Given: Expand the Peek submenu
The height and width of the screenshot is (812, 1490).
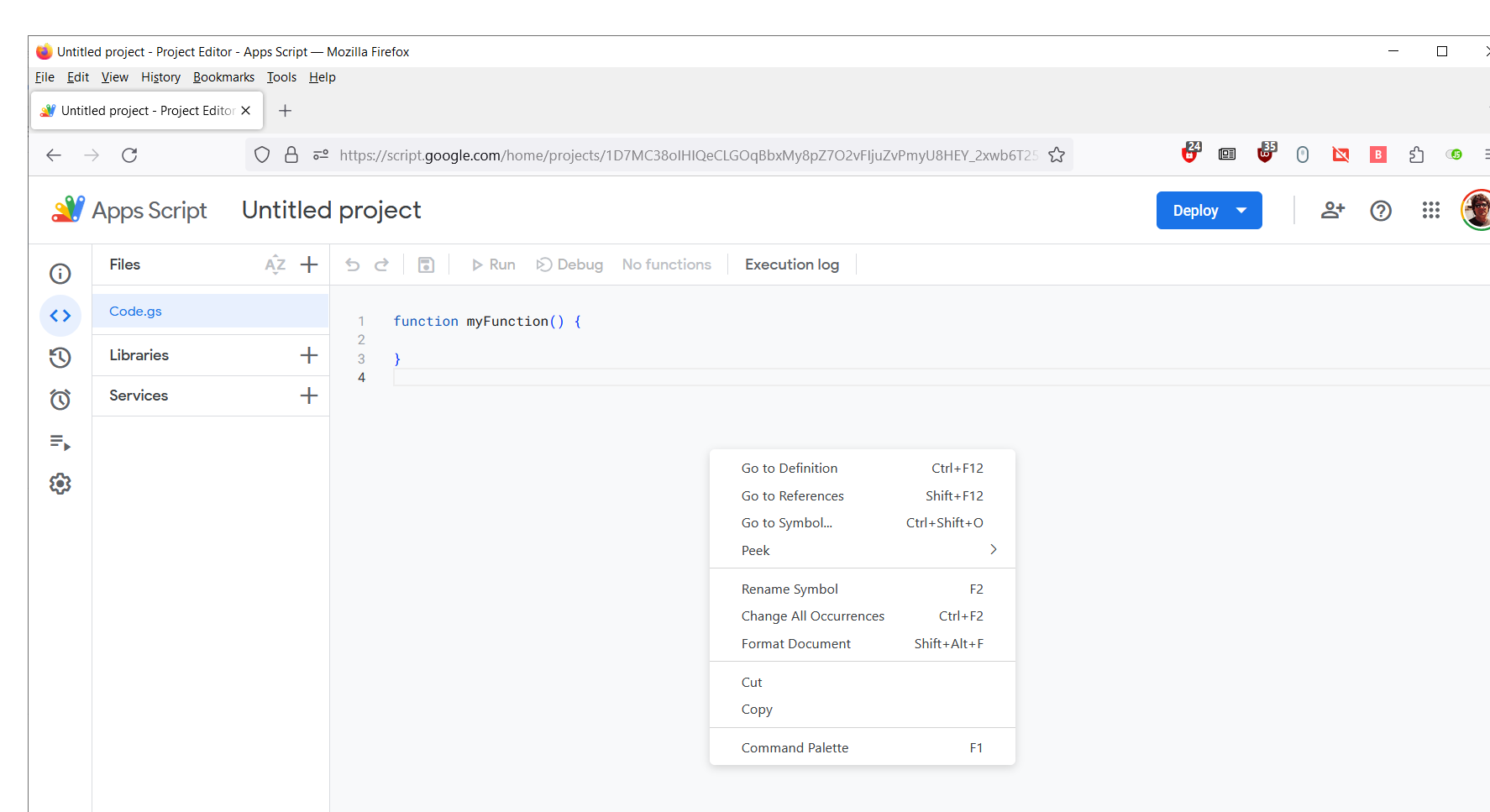Looking at the screenshot, I should click(x=863, y=550).
